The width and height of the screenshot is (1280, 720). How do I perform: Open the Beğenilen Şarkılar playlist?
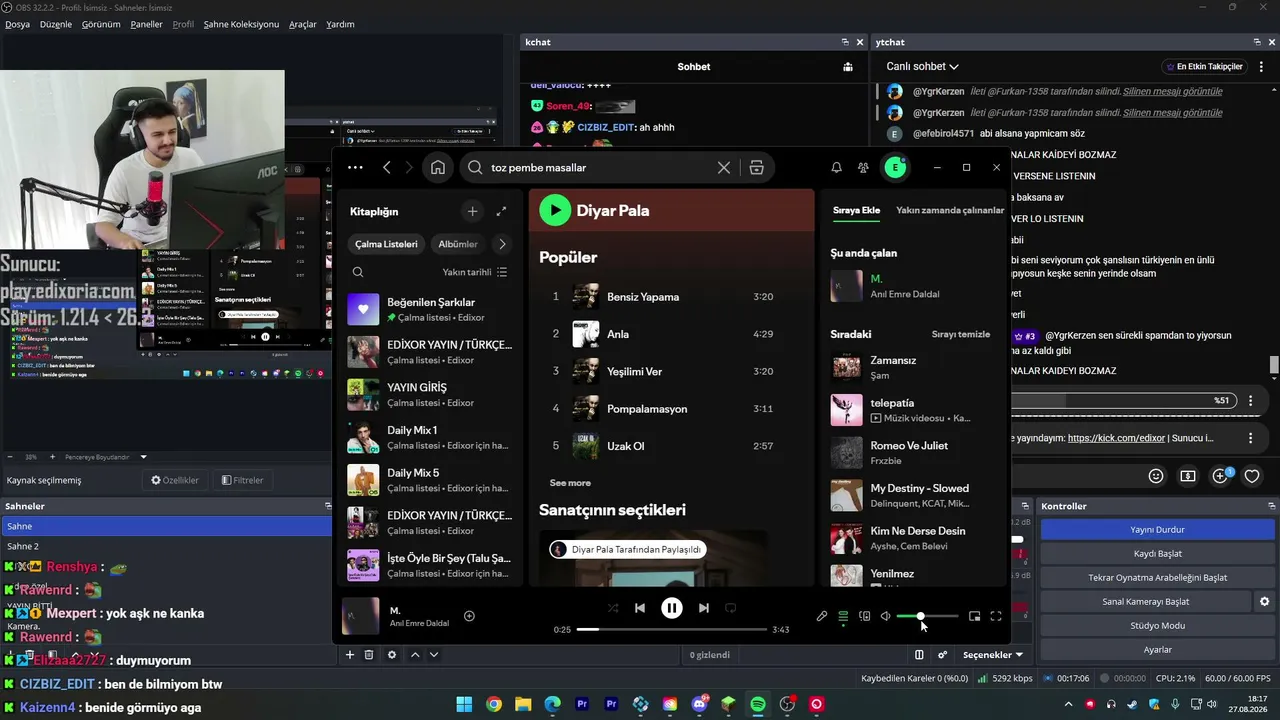point(430,309)
